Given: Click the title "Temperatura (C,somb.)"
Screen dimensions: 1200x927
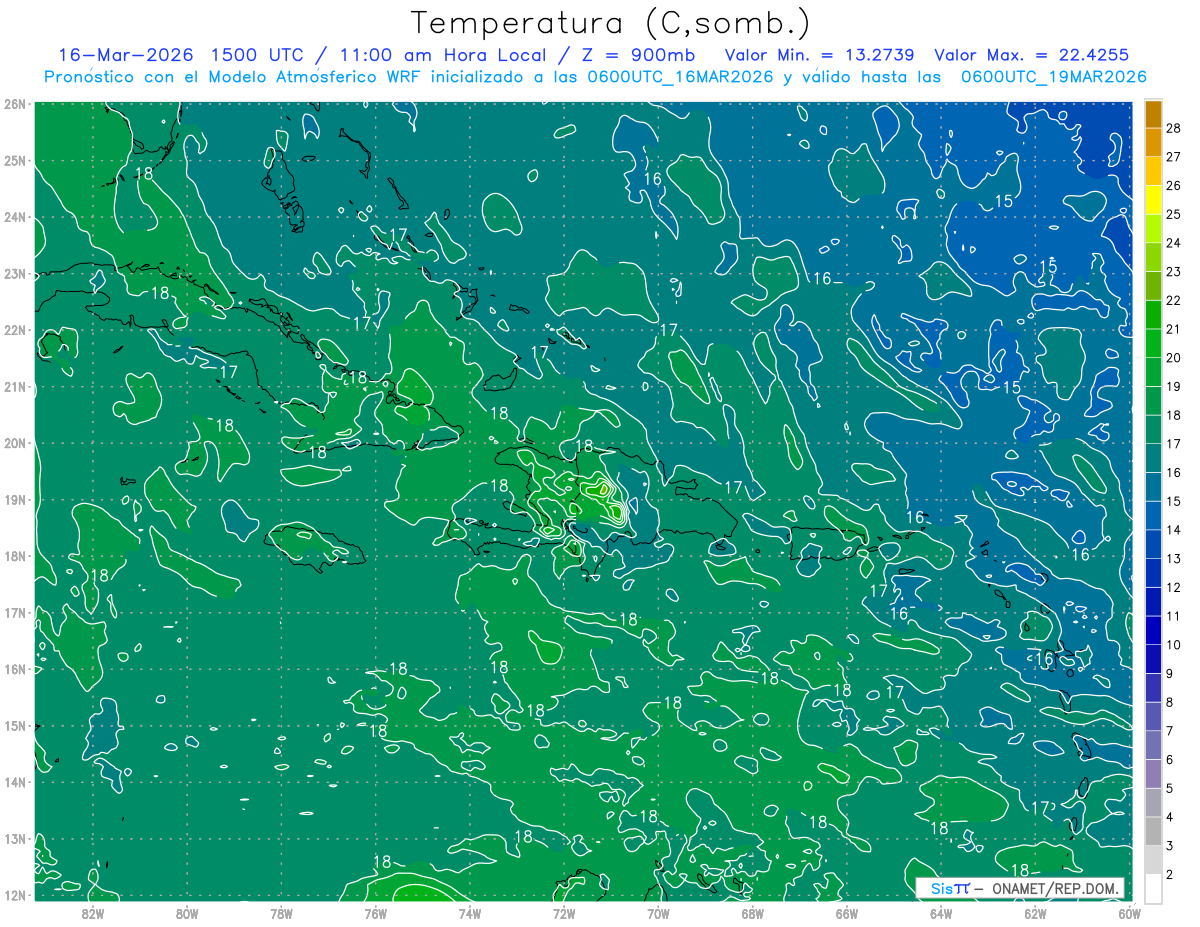Looking at the screenshot, I should coord(611,23).
